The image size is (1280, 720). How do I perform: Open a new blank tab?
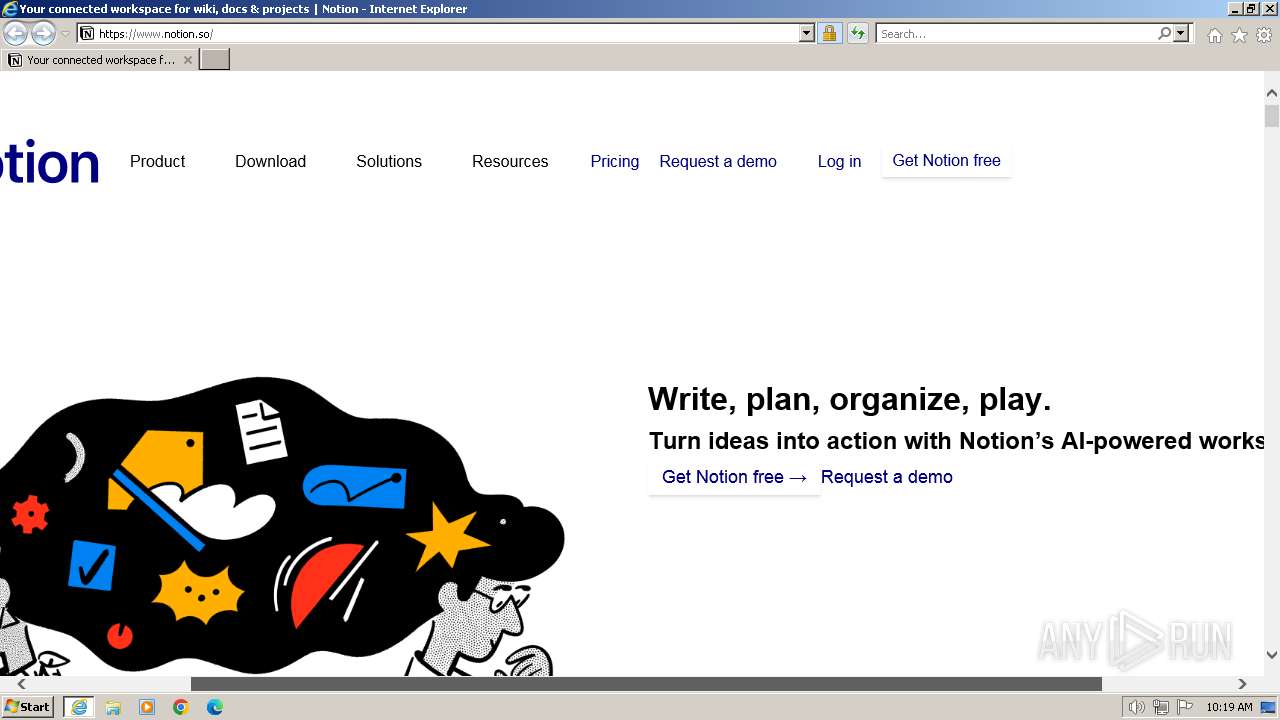tap(215, 60)
